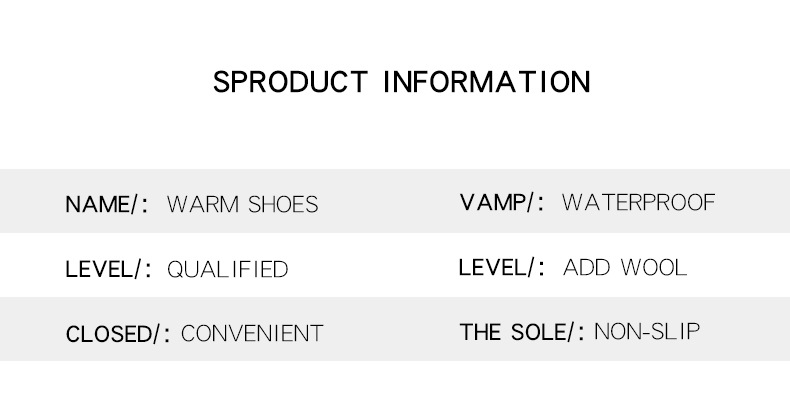Select the full ADD WOOL value
790x403 pixels.
625,267
